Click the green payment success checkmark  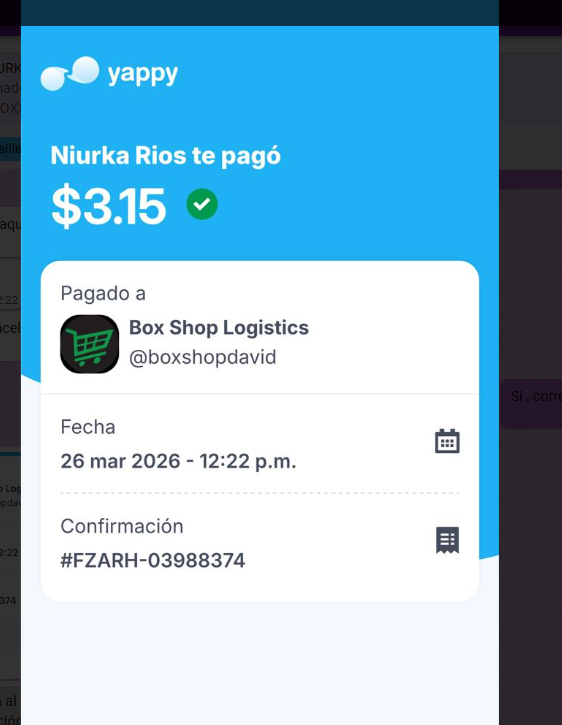[202, 204]
